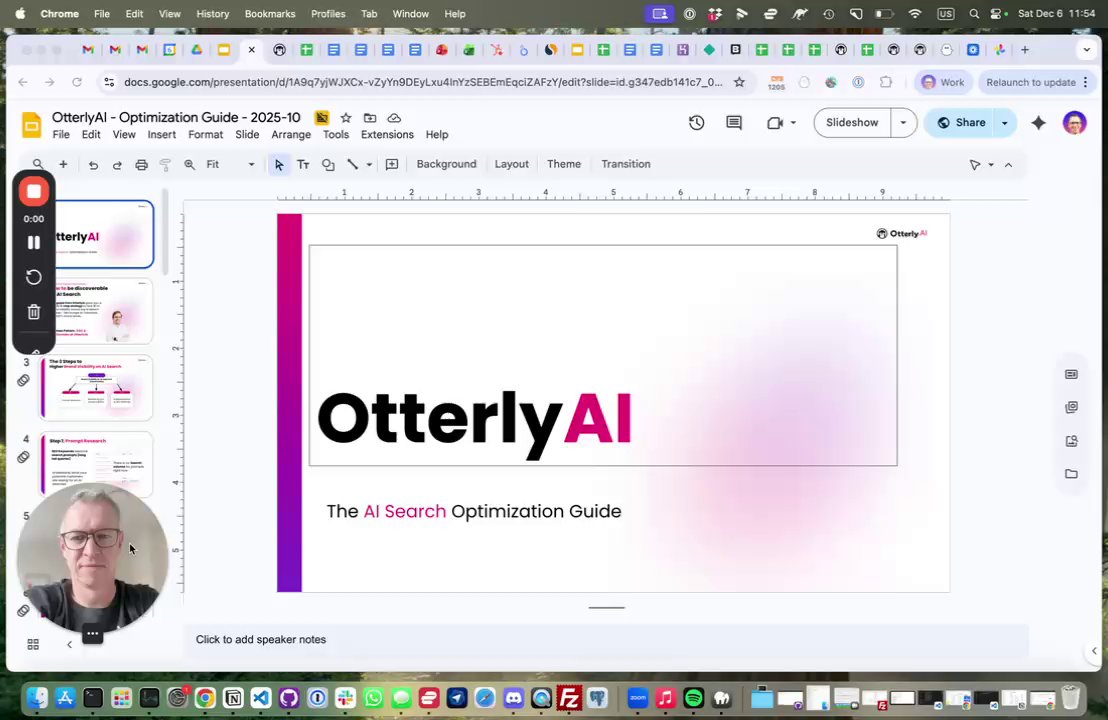Open the search menus magnifier icon

(x=37, y=164)
